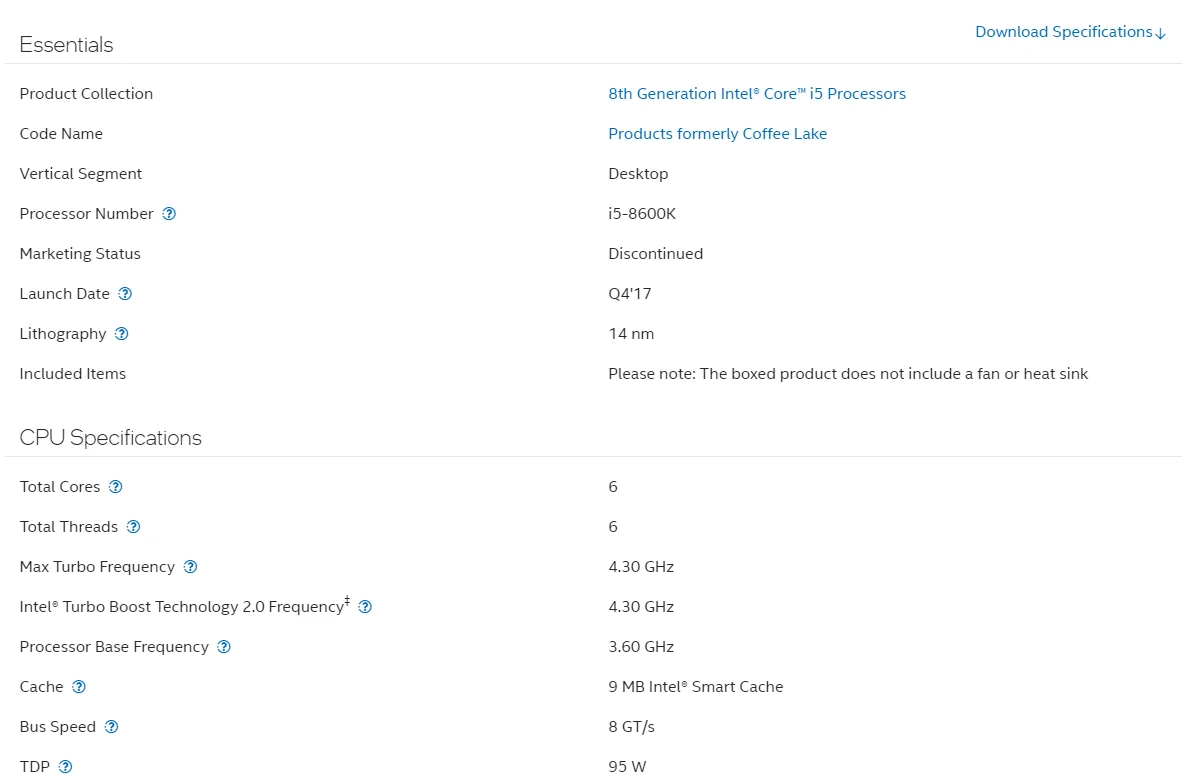Image resolution: width=1185 pixels, height=778 pixels.
Task: Click help icon next to Total Cores
Action: coord(116,487)
